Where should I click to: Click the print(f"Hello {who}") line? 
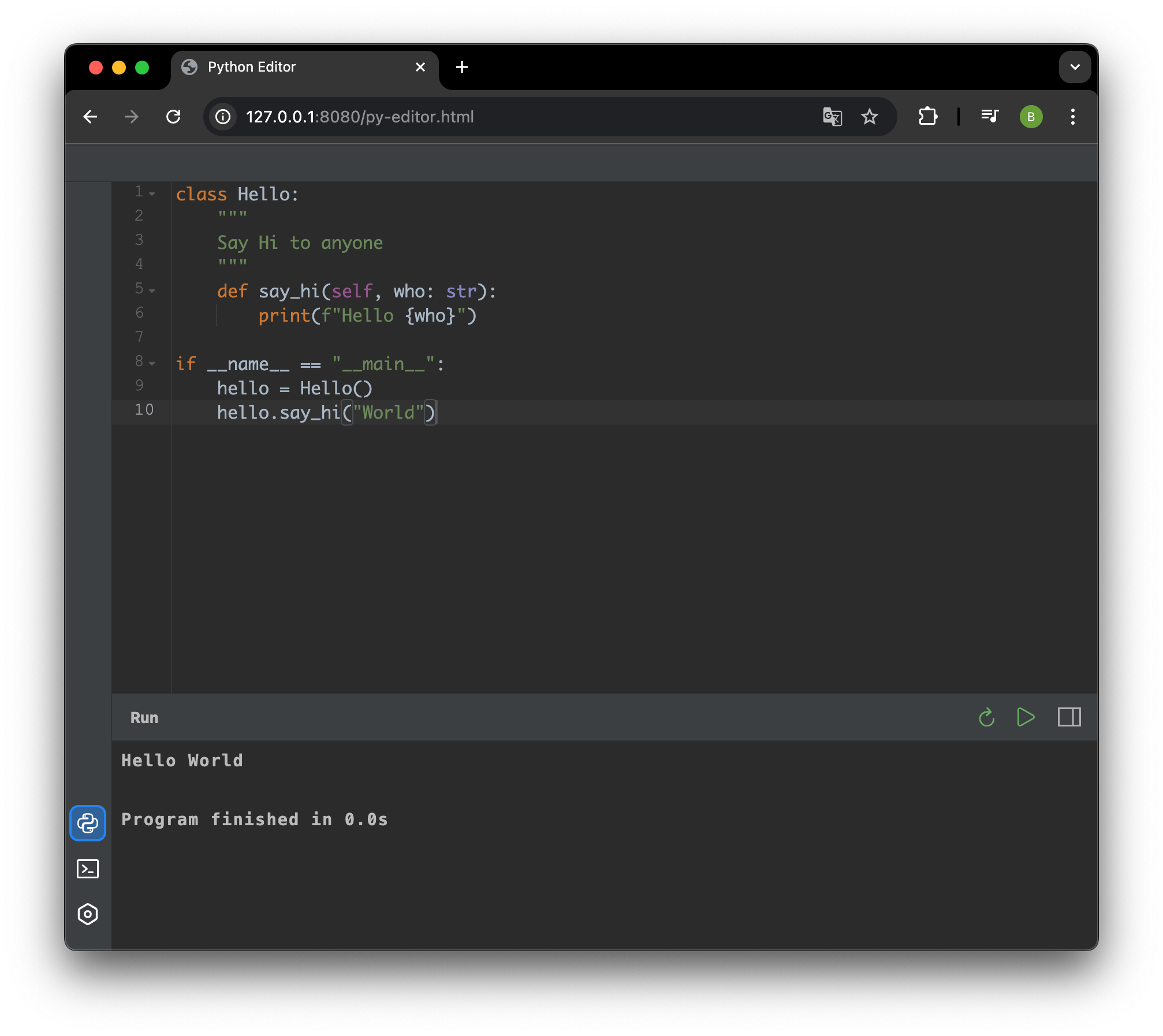click(x=367, y=316)
